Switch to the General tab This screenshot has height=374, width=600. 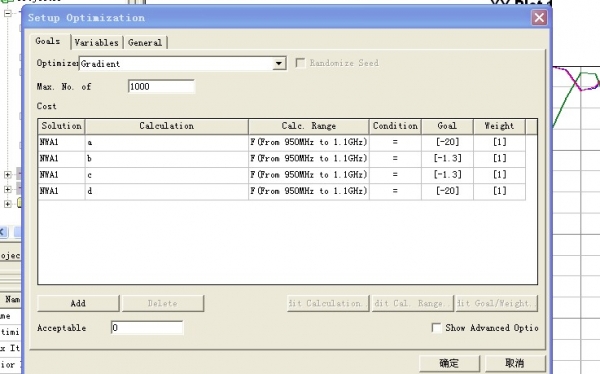(145, 42)
